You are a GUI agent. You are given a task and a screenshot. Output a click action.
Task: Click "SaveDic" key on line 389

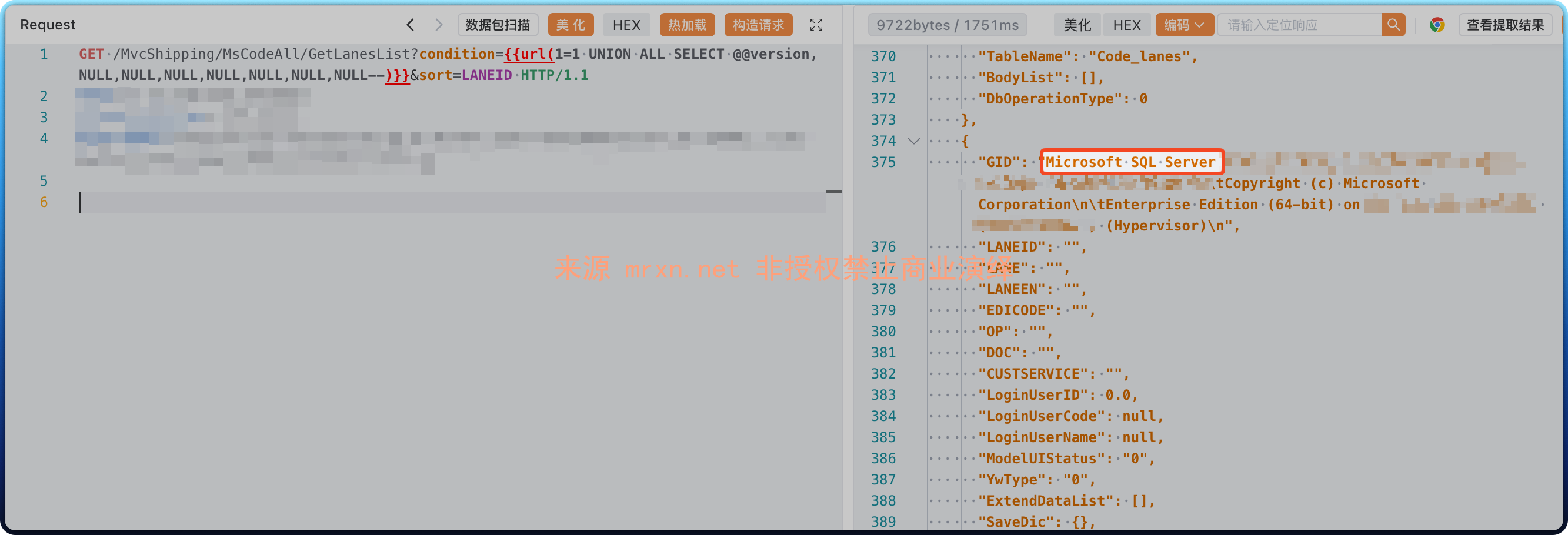(1016, 522)
